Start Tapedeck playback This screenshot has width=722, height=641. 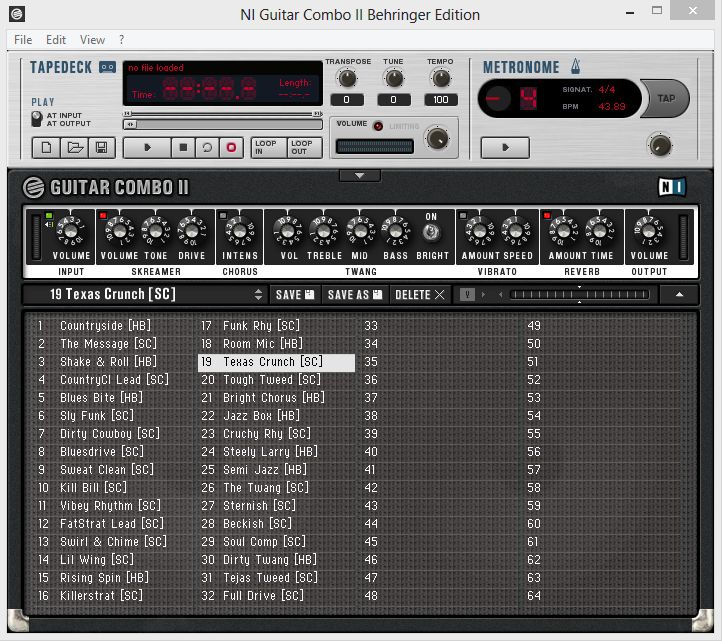147,148
